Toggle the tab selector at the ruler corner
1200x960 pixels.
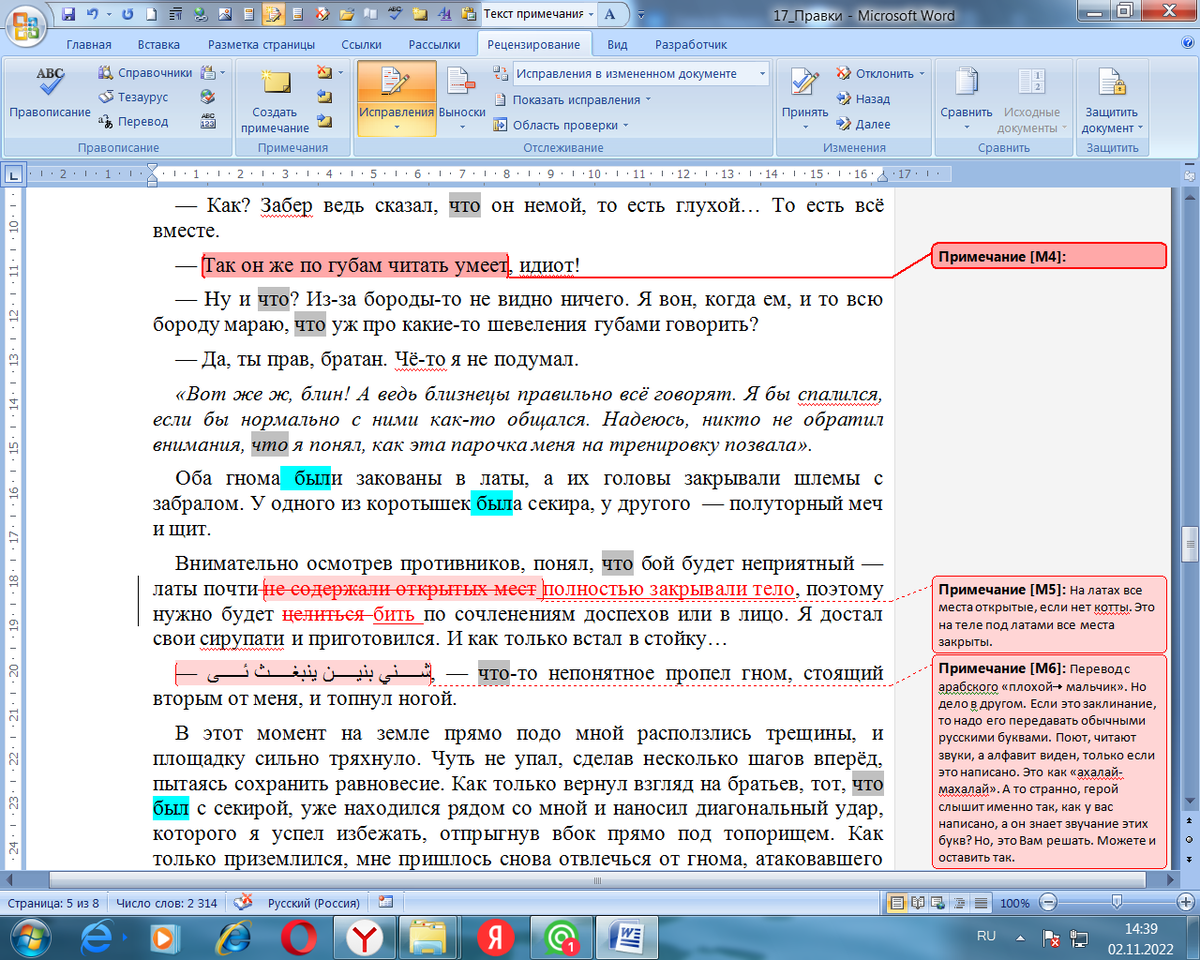[x=13, y=176]
